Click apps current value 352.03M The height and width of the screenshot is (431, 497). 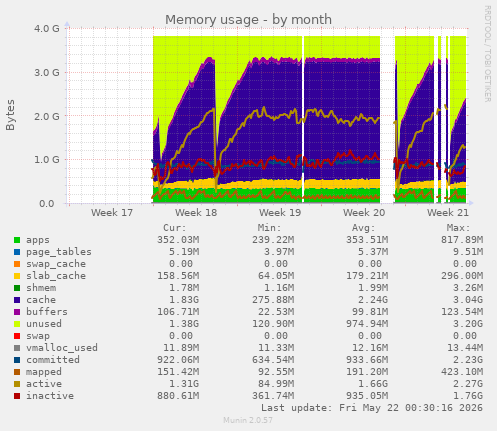point(178,240)
